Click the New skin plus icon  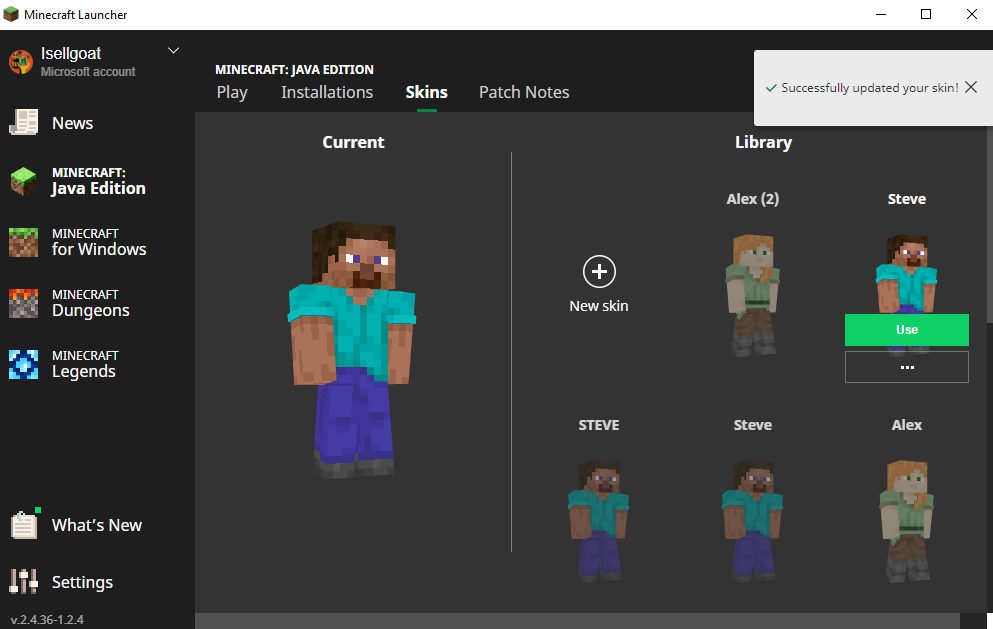[599, 271]
